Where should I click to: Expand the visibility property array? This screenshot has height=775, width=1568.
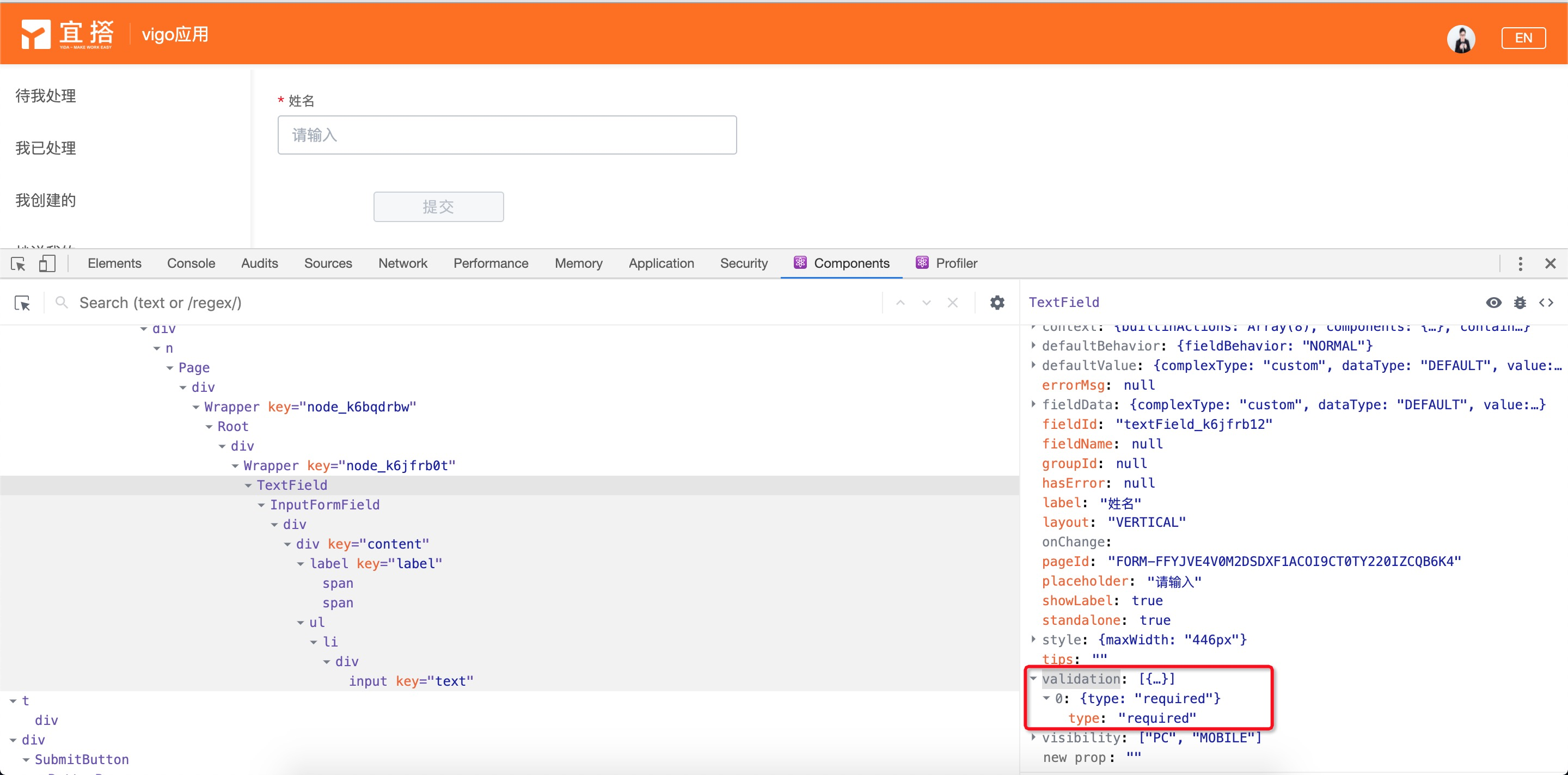point(1033,737)
